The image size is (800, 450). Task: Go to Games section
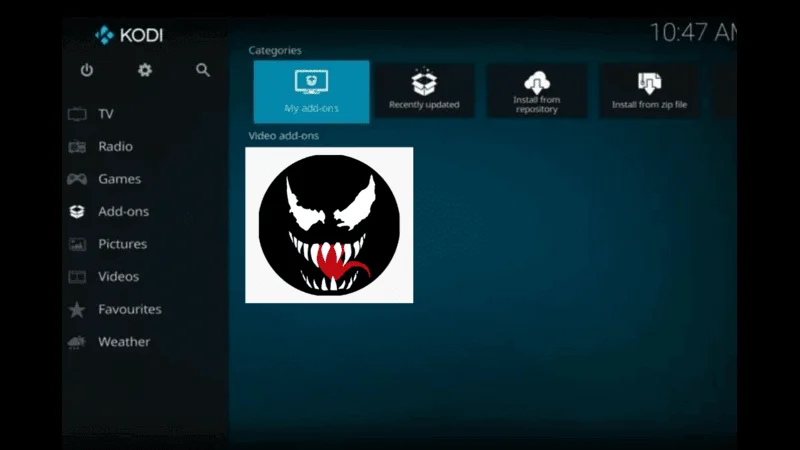point(119,179)
